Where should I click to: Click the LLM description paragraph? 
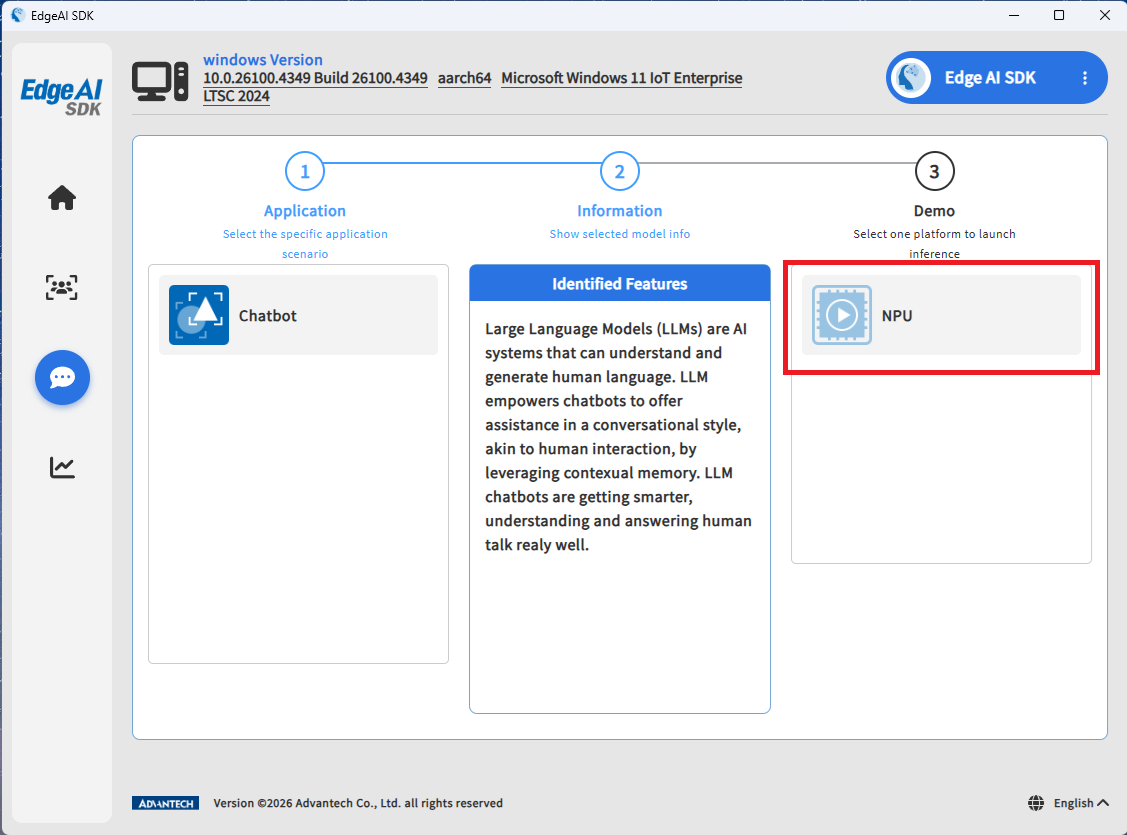tap(618, 437)
